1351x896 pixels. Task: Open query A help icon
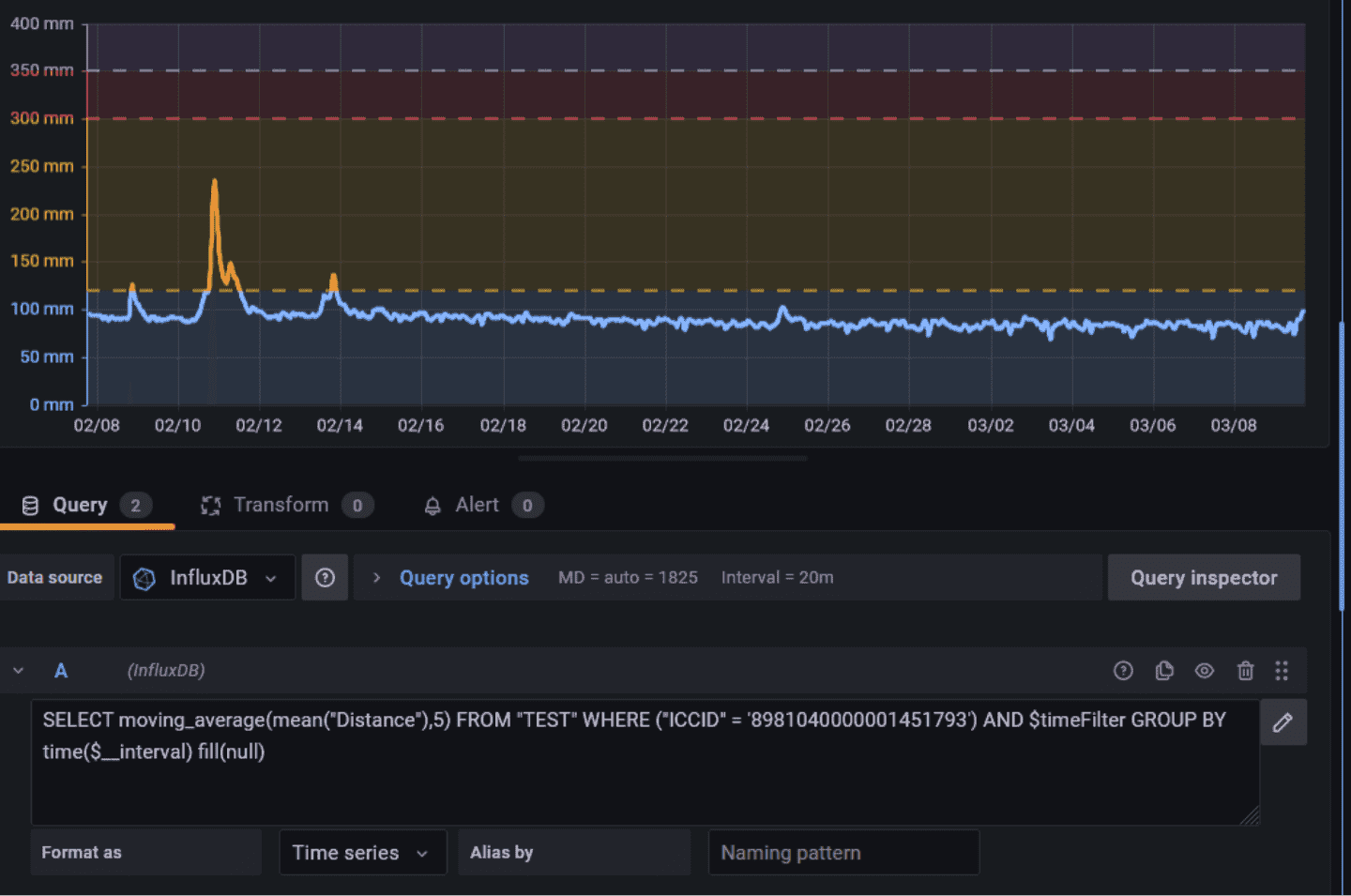1123,671
